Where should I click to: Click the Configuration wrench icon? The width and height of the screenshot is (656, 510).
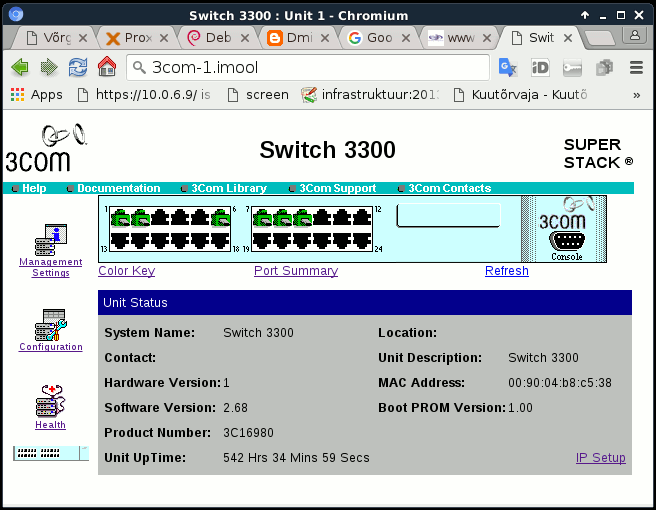(x=51, y=325)
